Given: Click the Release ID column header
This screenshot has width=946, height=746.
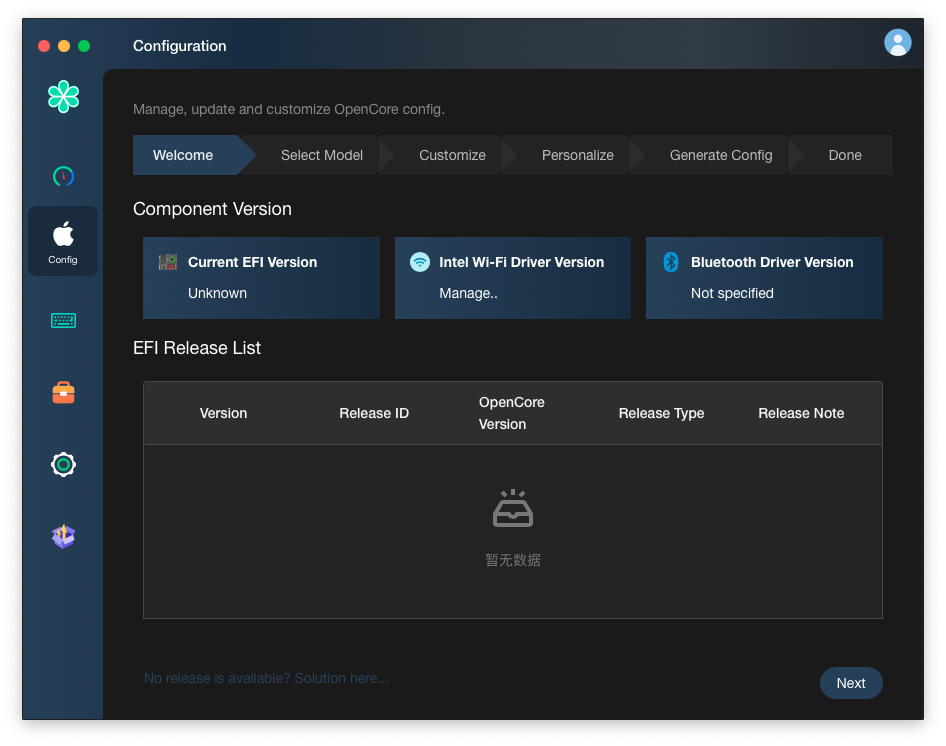Looking at the screenshot, I should (374, 413).
